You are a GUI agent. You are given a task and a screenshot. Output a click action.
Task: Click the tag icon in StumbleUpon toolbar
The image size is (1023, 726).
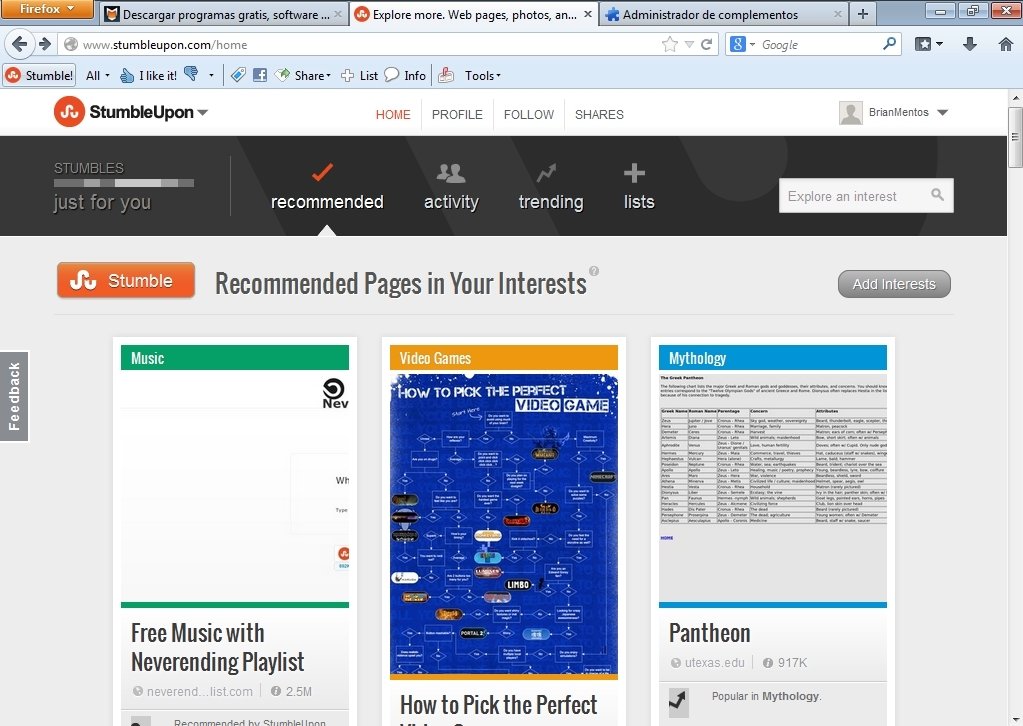coord(238,75)
